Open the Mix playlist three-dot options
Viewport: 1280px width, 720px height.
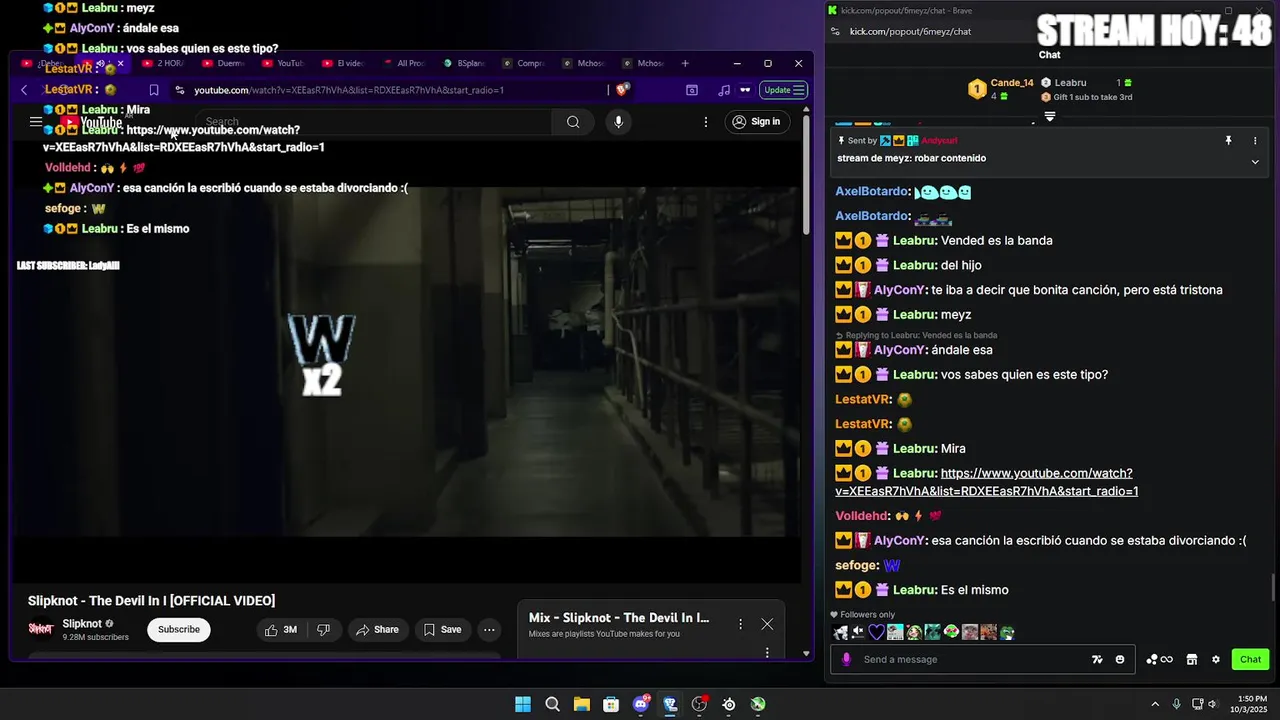(x=740, y=624)
